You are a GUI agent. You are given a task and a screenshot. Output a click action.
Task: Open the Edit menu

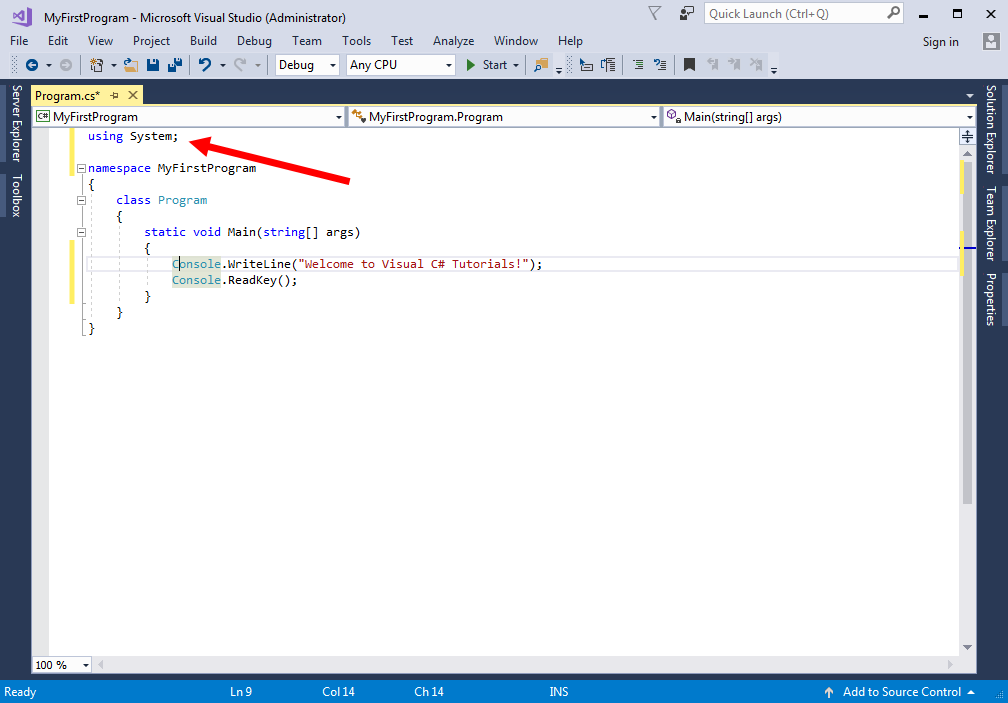tap(58, 41)
